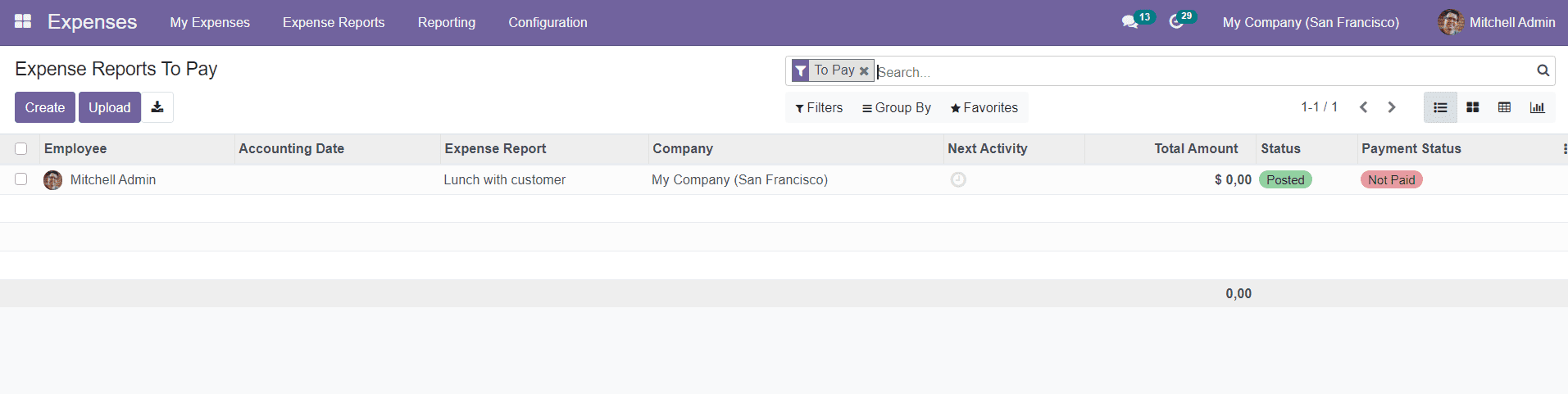The width and height of the screenshot is (1568, 394).
Task: Open Mitchell Admin user menu
Action: coord(1496,22)
